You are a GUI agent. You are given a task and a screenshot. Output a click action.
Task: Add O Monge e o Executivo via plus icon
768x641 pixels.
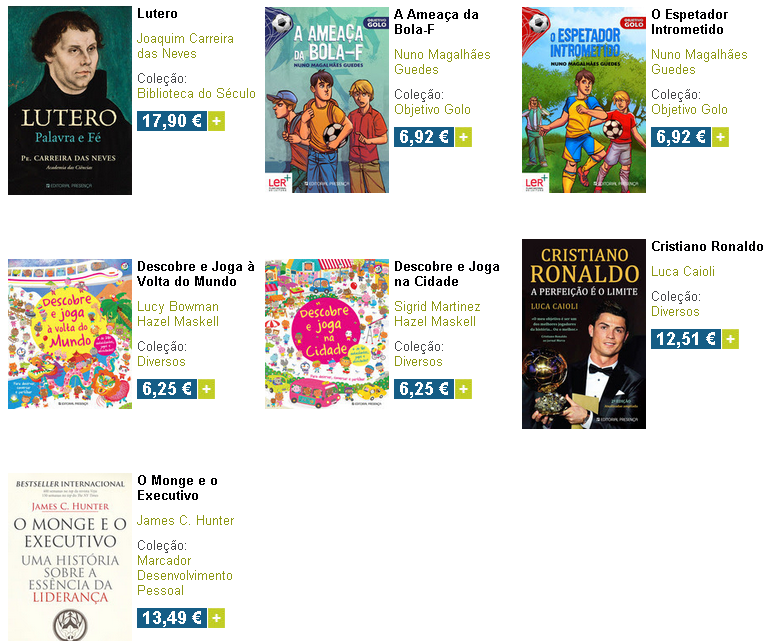pos(216,618)
